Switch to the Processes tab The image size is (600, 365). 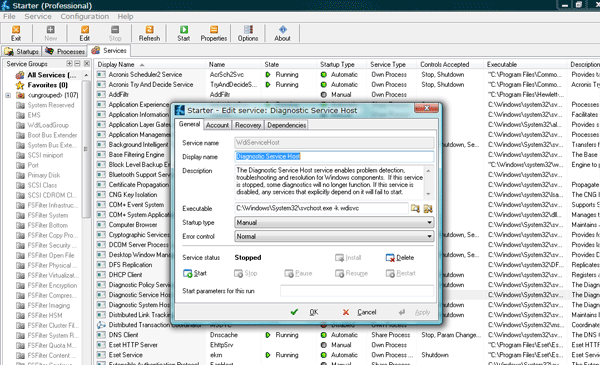[65, 51]
